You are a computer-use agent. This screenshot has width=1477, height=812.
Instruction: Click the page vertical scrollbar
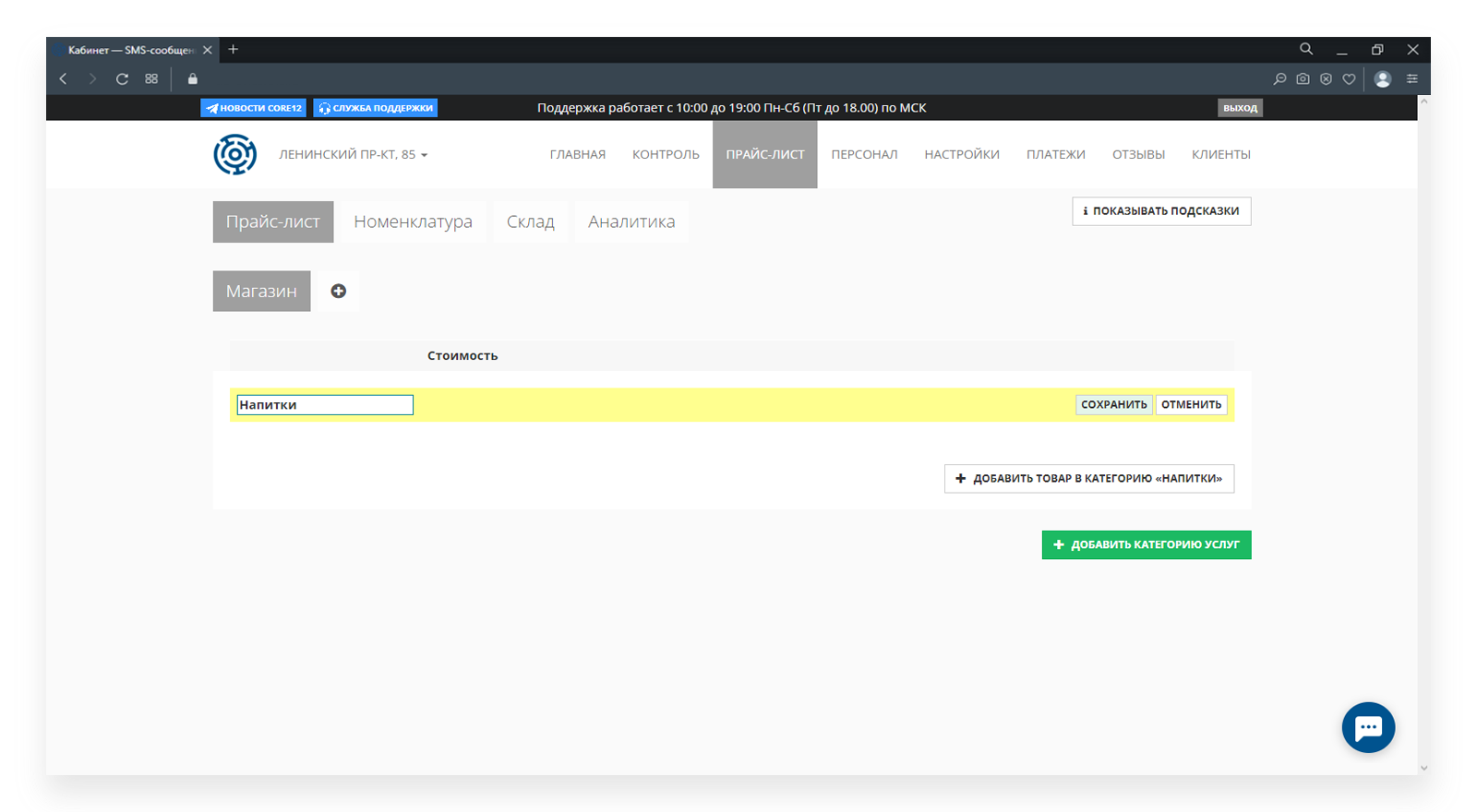coord(1424,434)
